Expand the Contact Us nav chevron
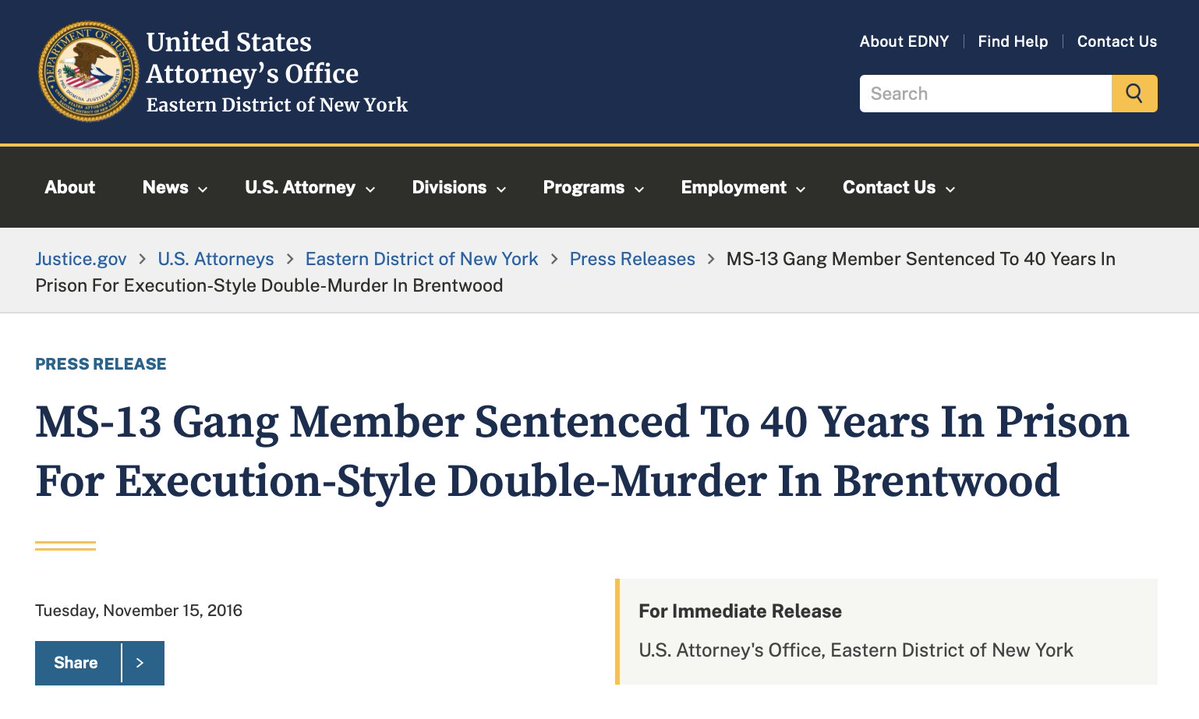This screenshot has width=1199, height=719. [x=950, y=189]
